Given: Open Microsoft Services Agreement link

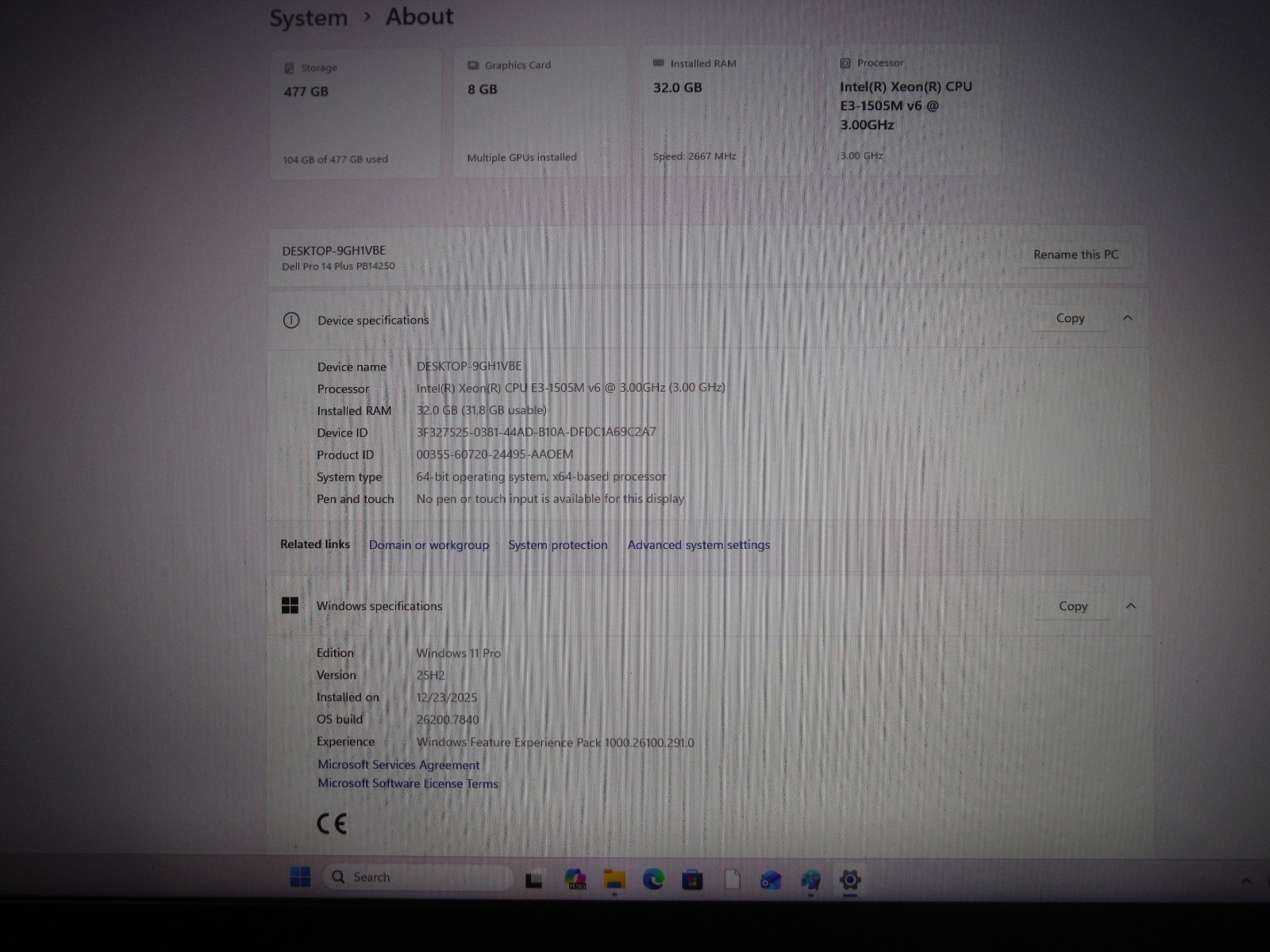Looking at the screenshot, I should click(x=398, y=765).
